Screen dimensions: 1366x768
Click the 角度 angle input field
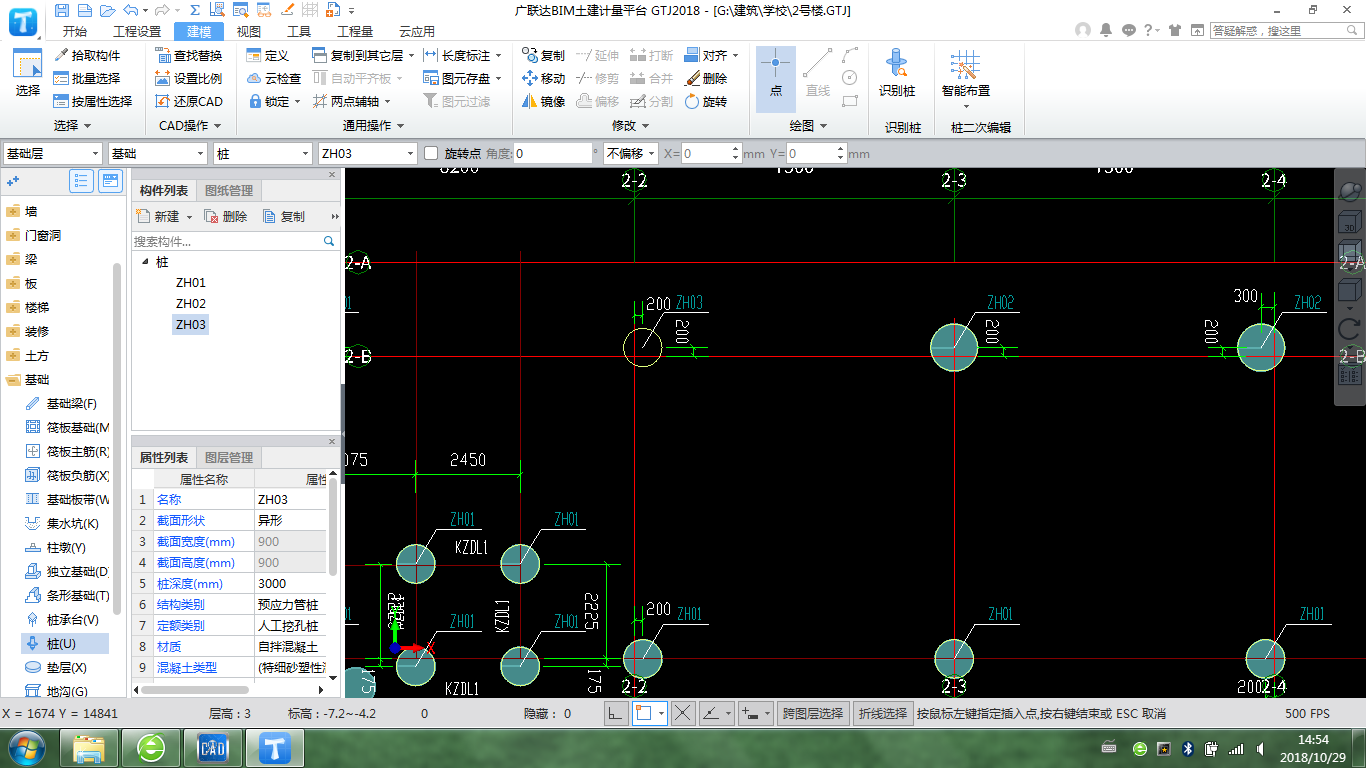click(555, 153)
